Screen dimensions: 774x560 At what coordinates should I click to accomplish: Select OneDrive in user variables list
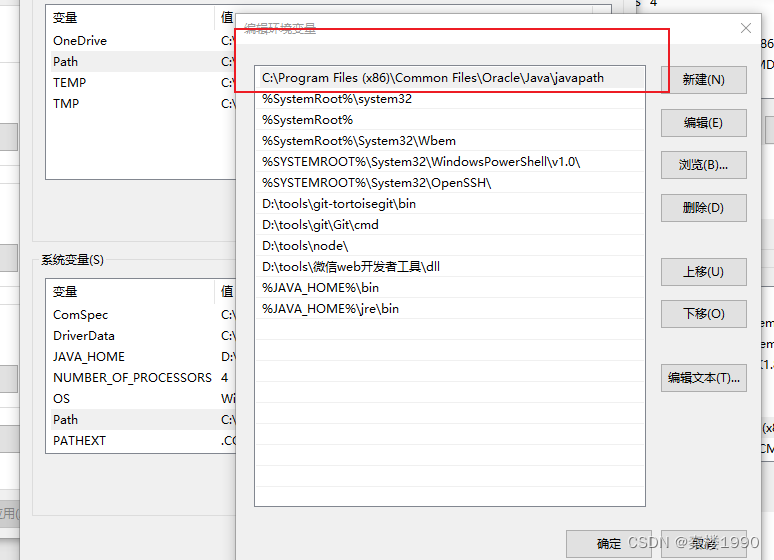pyautogui.click(x=141, y=40)
